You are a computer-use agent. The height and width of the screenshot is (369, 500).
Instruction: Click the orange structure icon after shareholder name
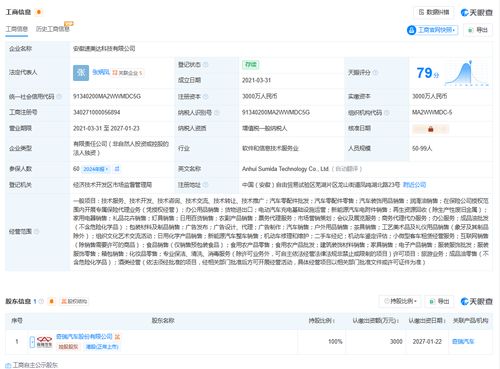[117, 337]
